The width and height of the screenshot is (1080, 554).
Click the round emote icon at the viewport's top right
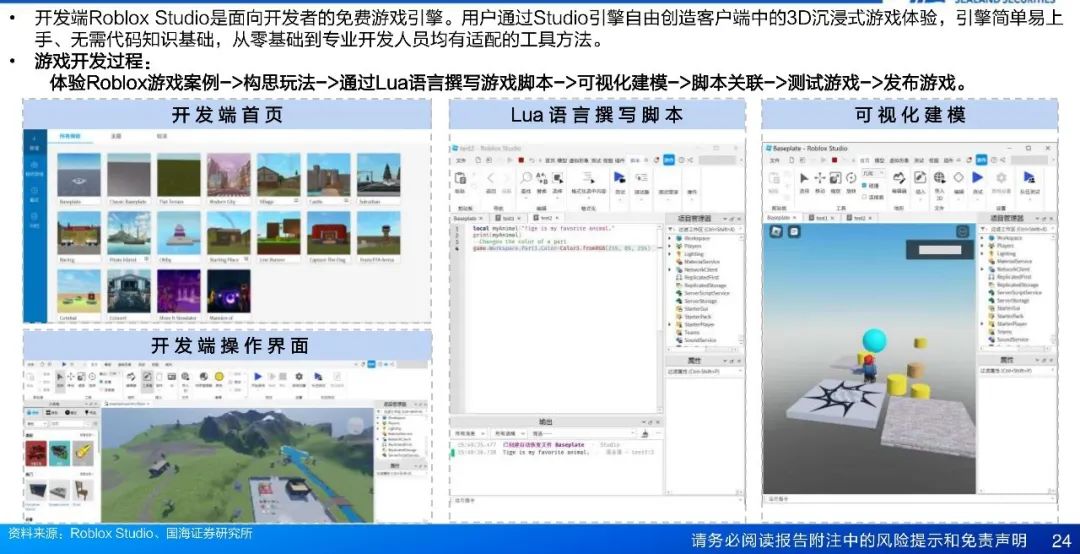tap(962, 231)
